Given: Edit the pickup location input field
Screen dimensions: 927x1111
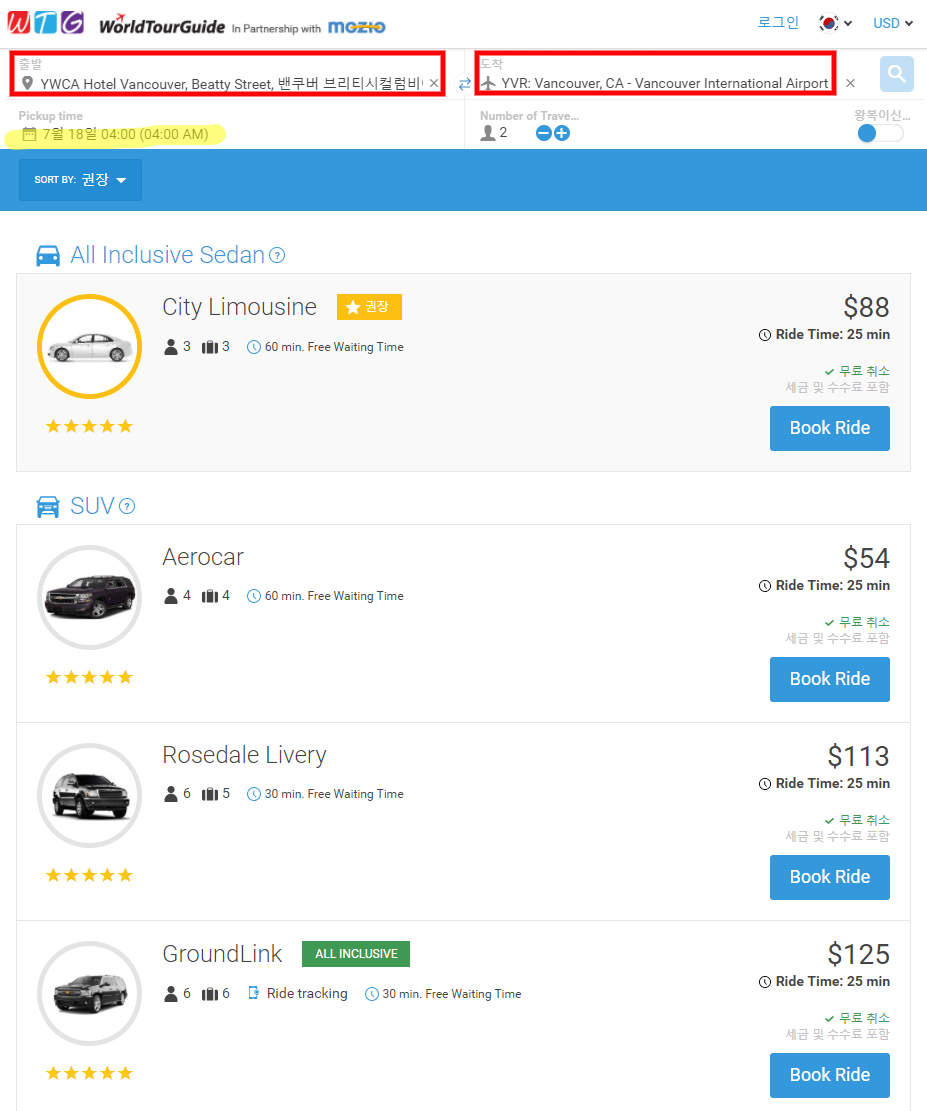Looking at the screenshot, I should point(230,84).
